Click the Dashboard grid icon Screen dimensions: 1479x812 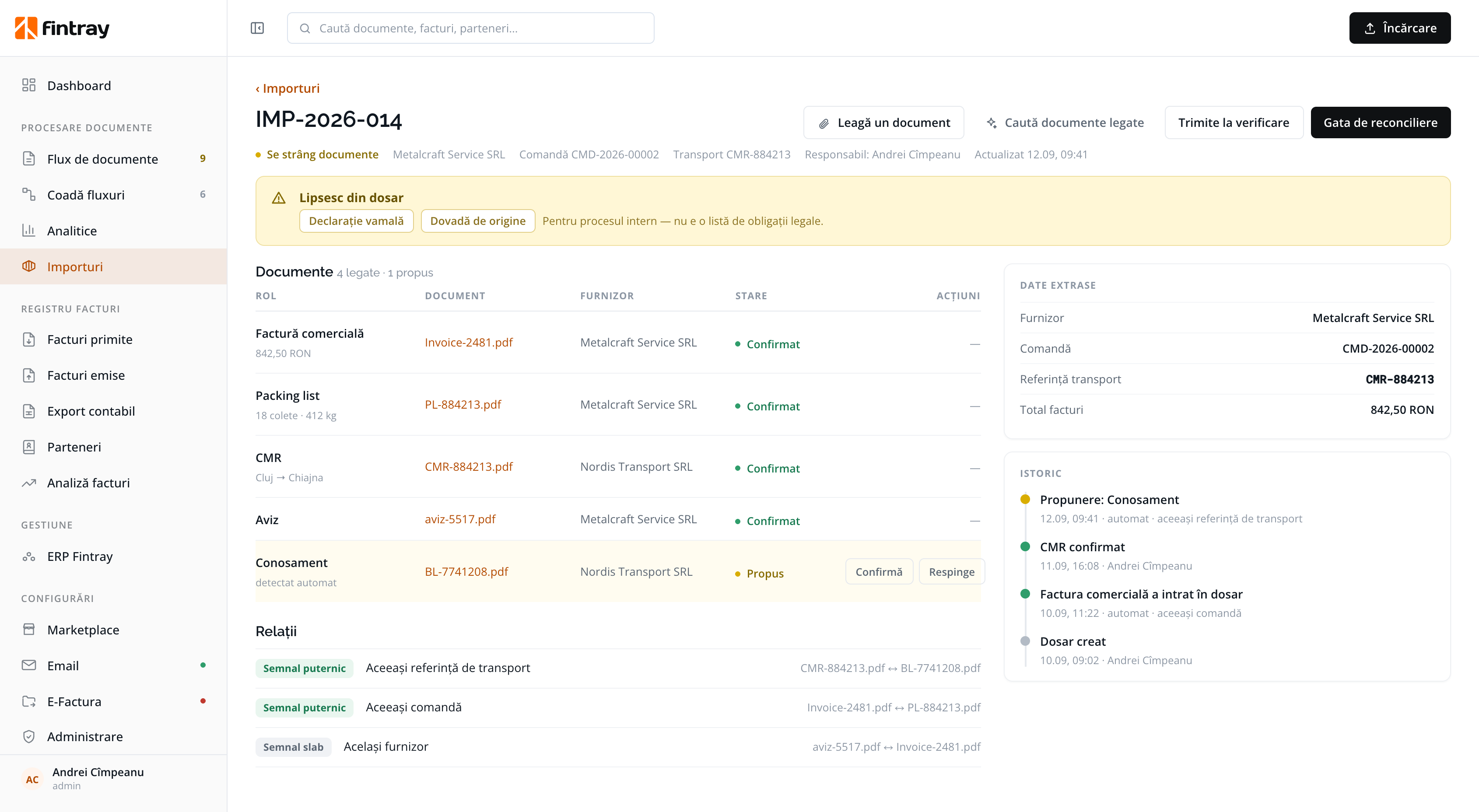29,85
